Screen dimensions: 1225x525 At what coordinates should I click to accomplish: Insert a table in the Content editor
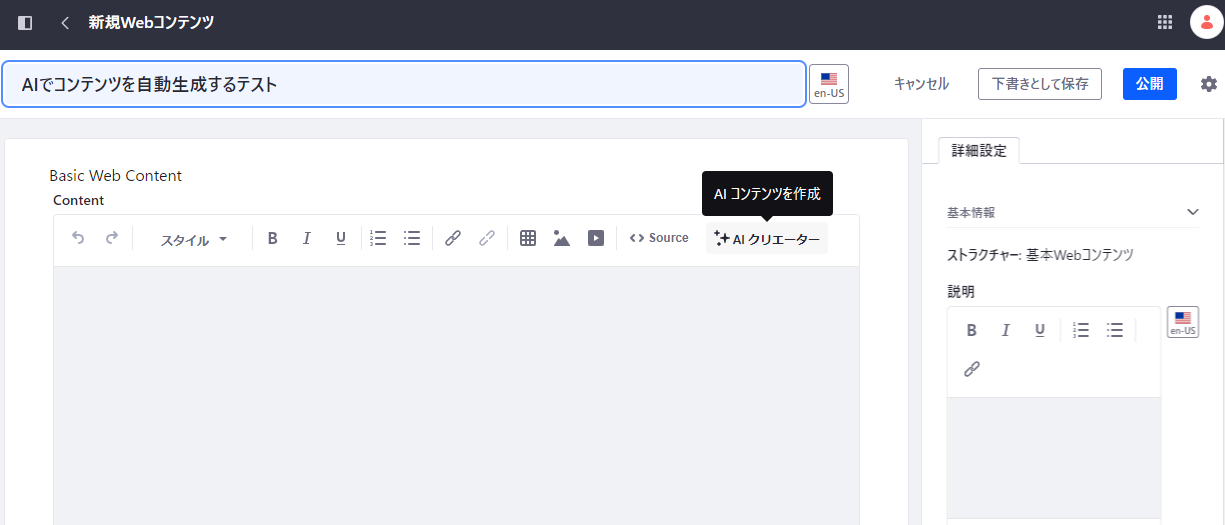click(528, 238)
